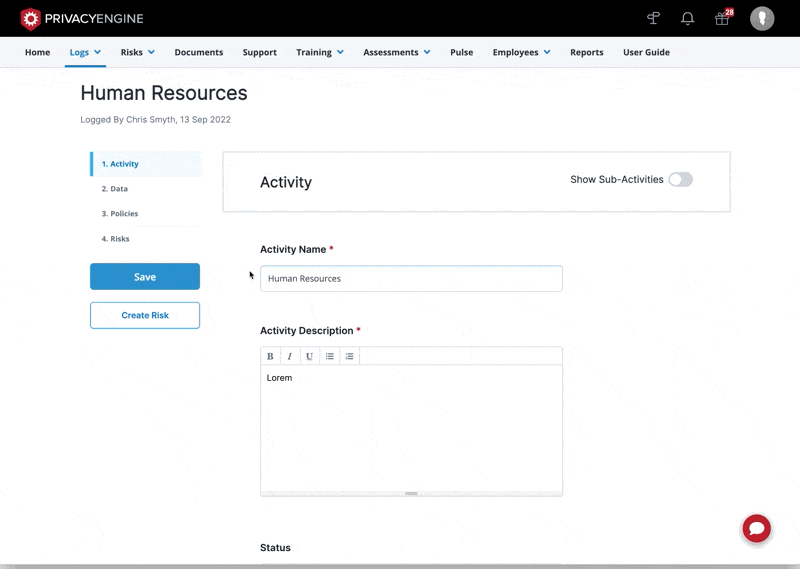The width and height of the screenshot is (800, 569).
Task: Click the Human Resources page heading
Action: click(164, 93)
